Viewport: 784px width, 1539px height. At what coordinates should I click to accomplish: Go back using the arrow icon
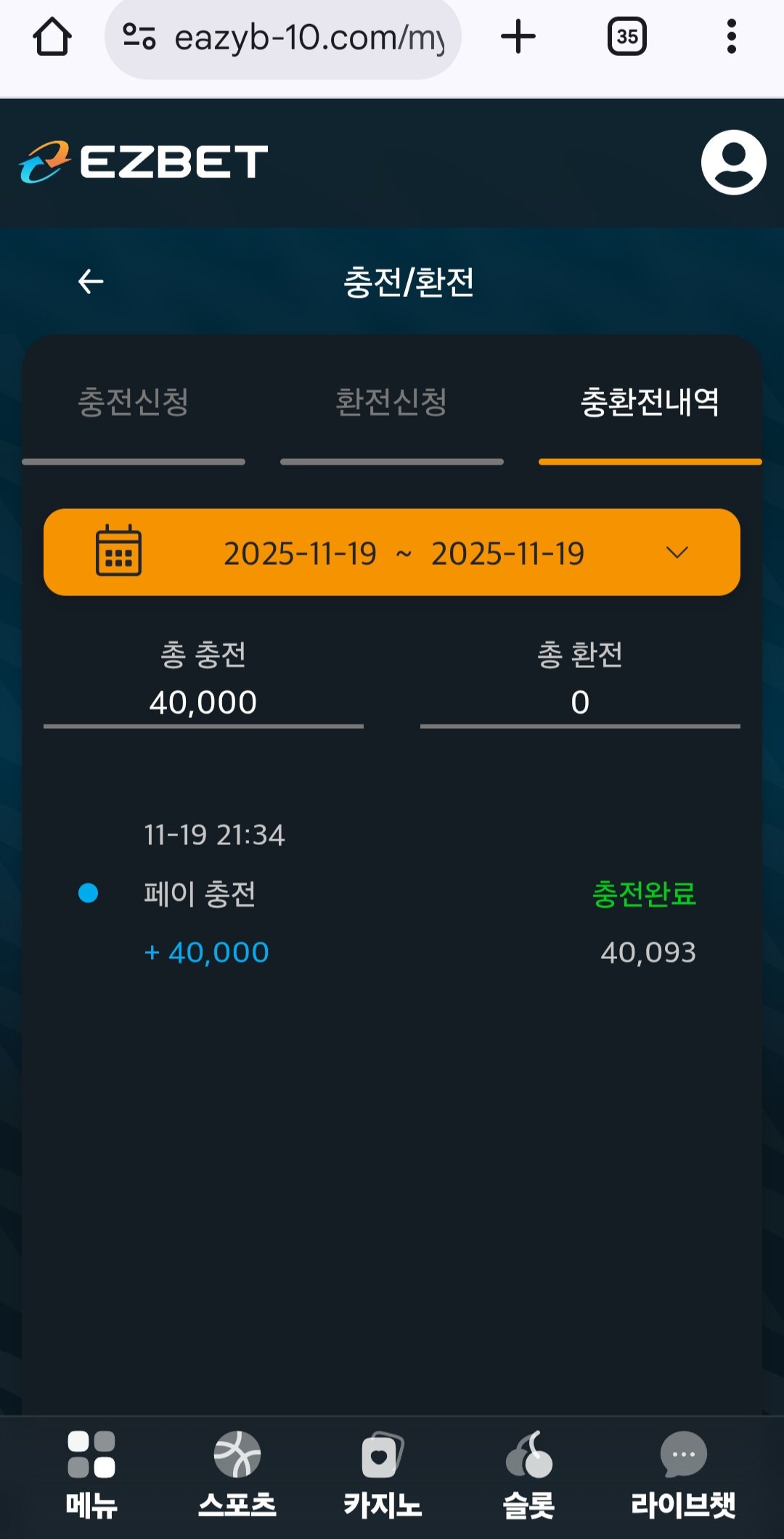point(91,282)
